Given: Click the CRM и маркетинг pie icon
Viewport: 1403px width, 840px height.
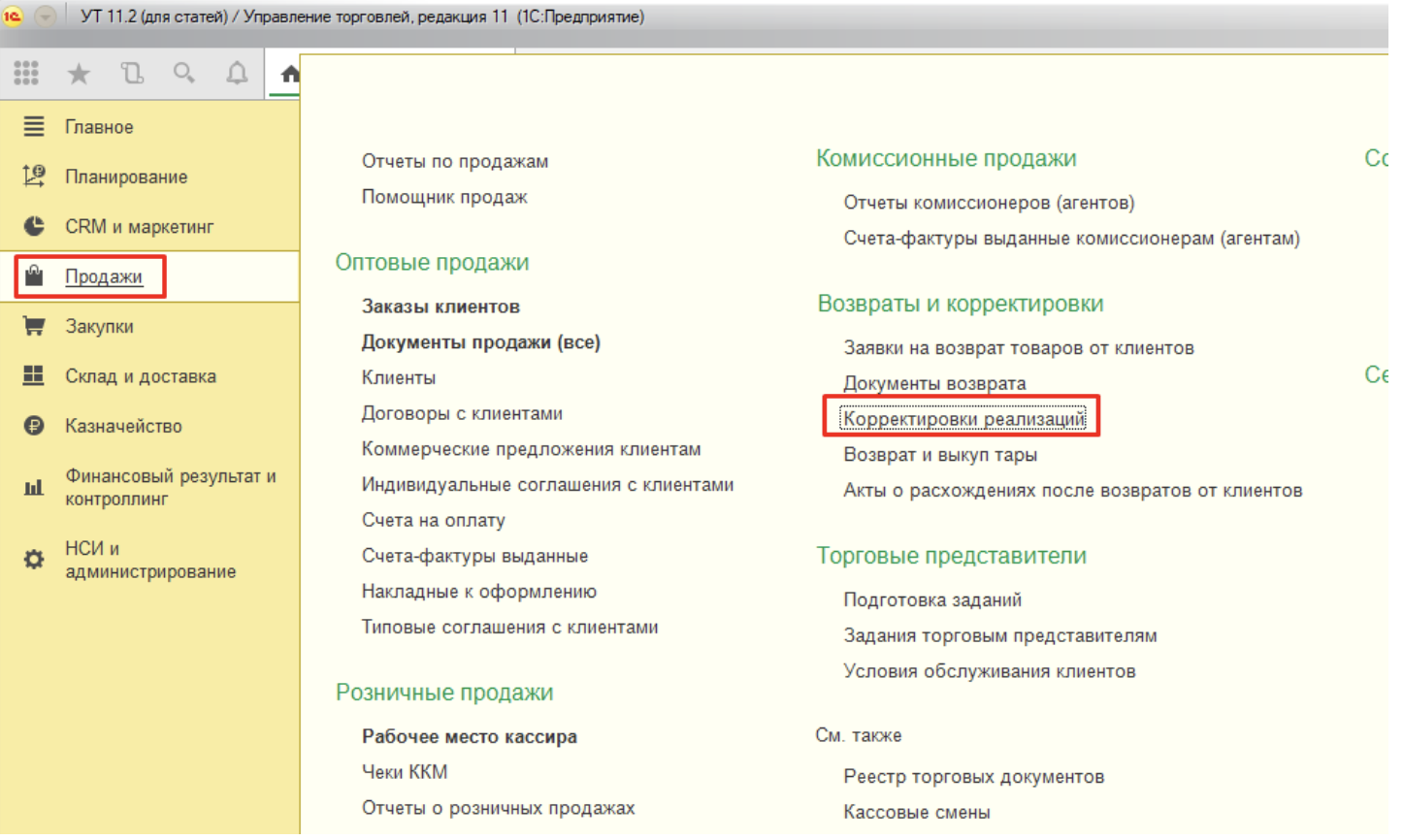Looking at the screenshot, I should (x=34, y=226).
